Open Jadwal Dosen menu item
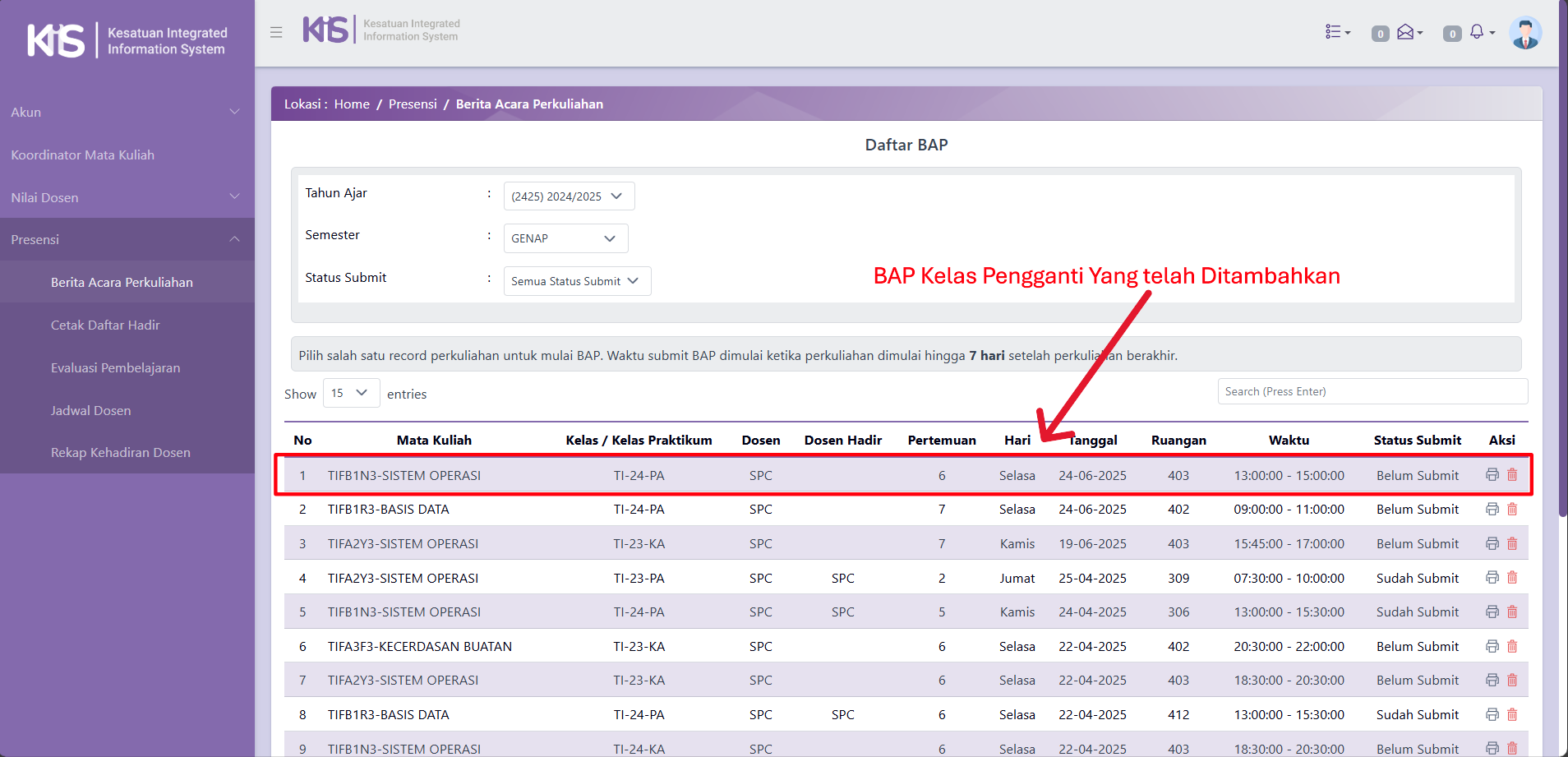The height and width of the screenshot is (757, 1568). (90, 410)
